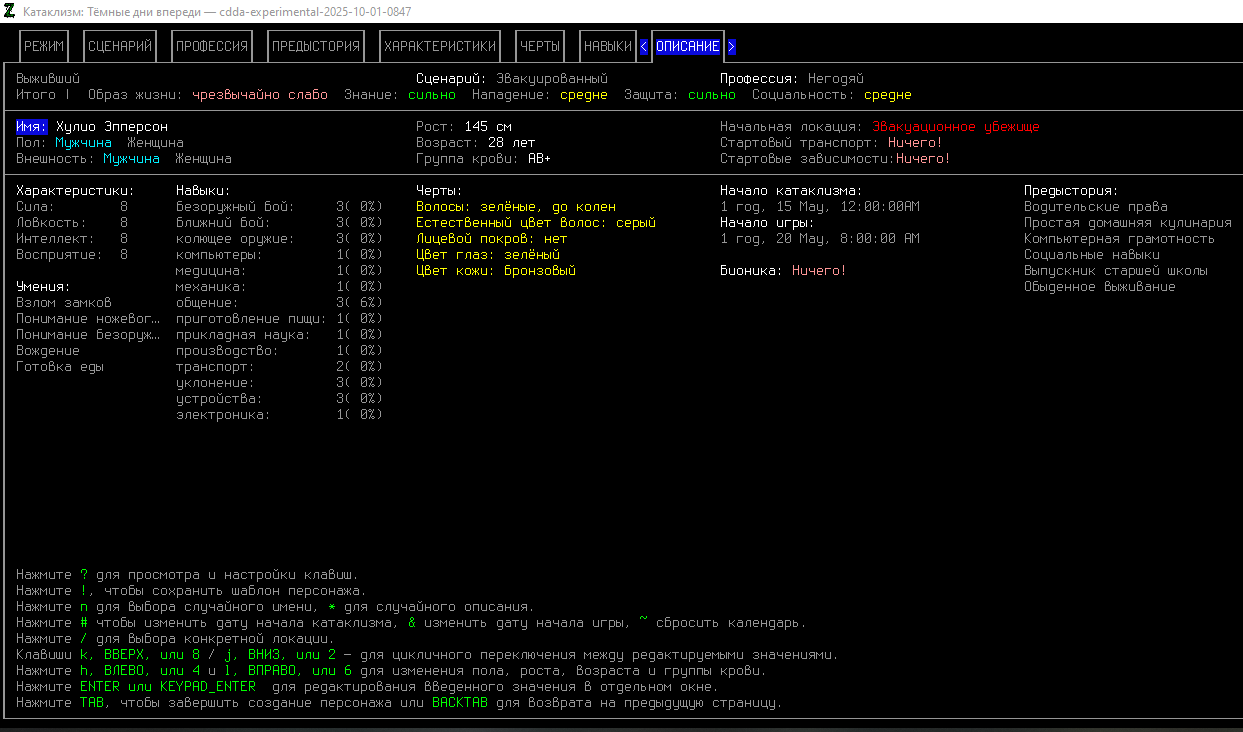Viewport: 1243px width, 732px height.
Task: Click Ничего! next to Стартовые зависимости
Action: (x=924, y=159)
